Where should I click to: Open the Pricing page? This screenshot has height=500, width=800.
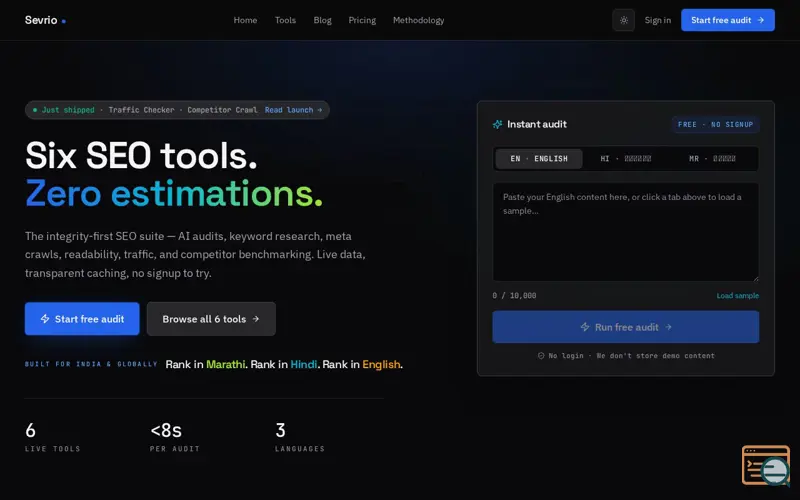coord(362,20)
